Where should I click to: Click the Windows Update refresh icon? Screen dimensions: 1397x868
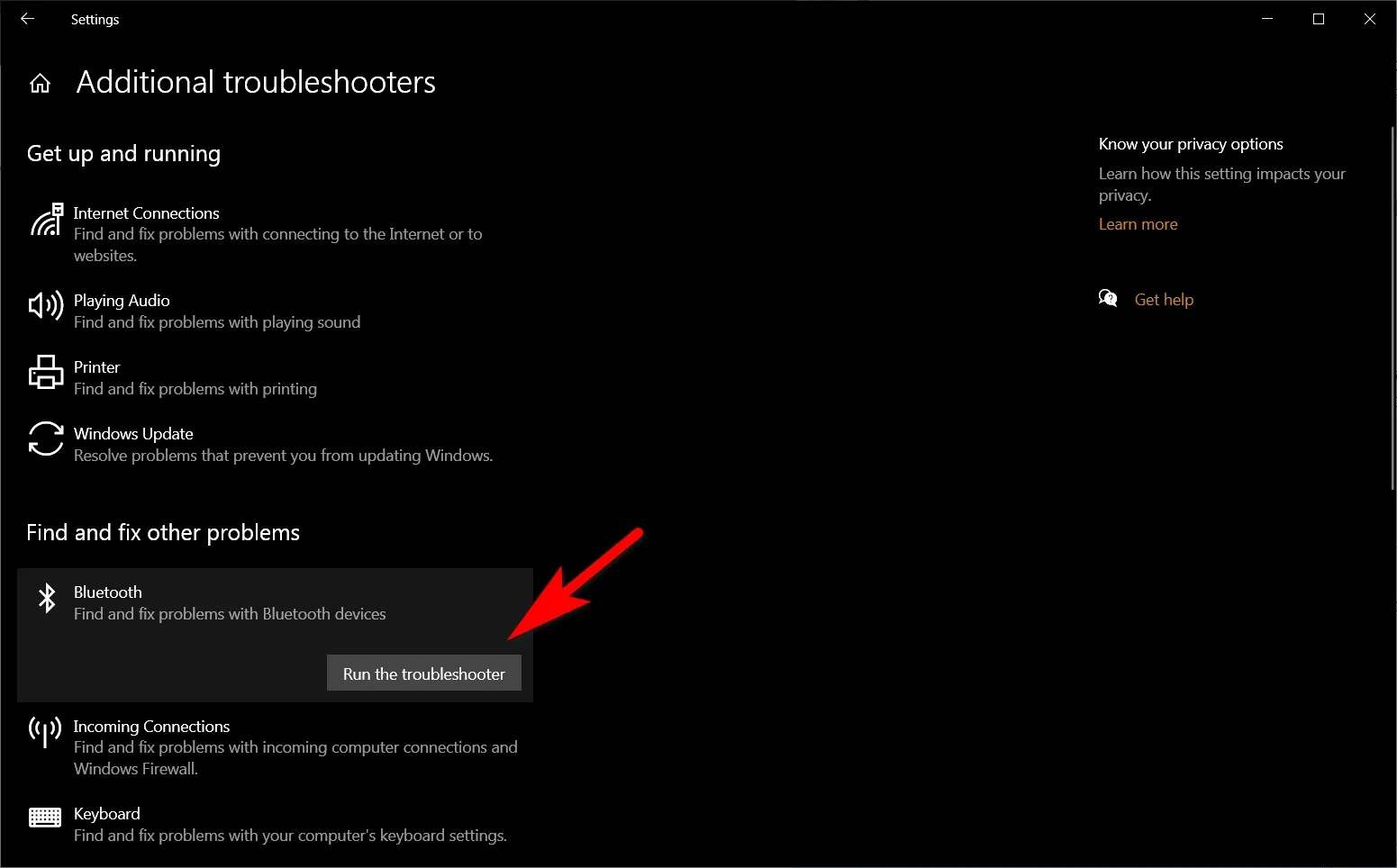[46, 439]
